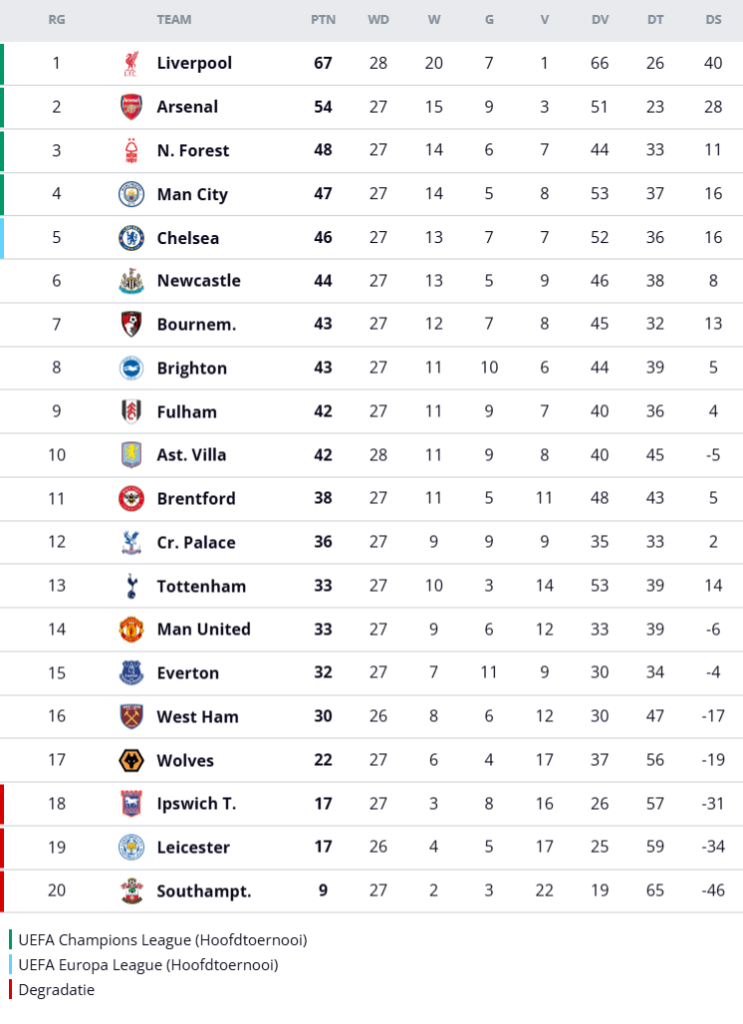
Task: Click the Chelsea club badge
Action: point(131,238)
